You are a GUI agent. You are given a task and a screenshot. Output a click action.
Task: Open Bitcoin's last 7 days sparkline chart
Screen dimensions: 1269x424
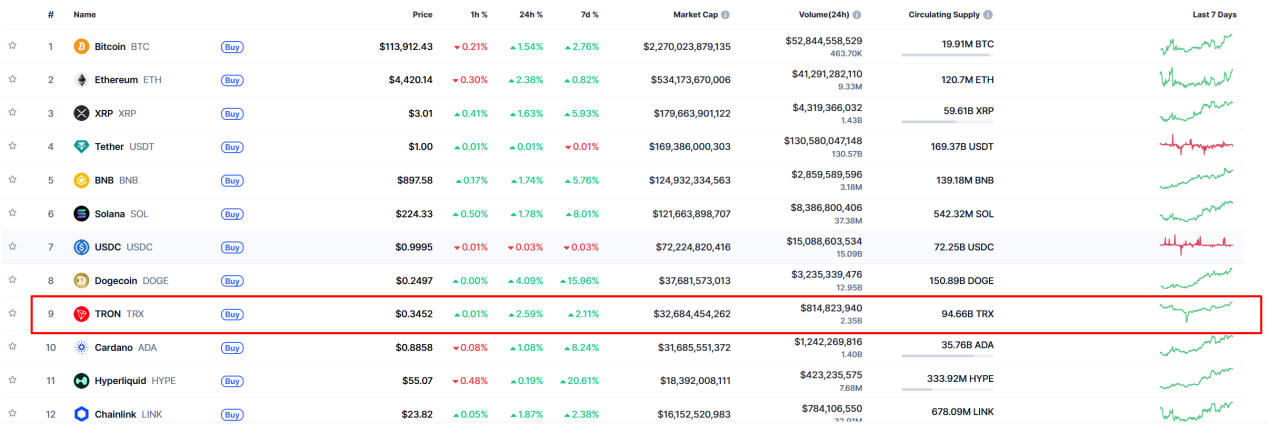coord(1196,45)
